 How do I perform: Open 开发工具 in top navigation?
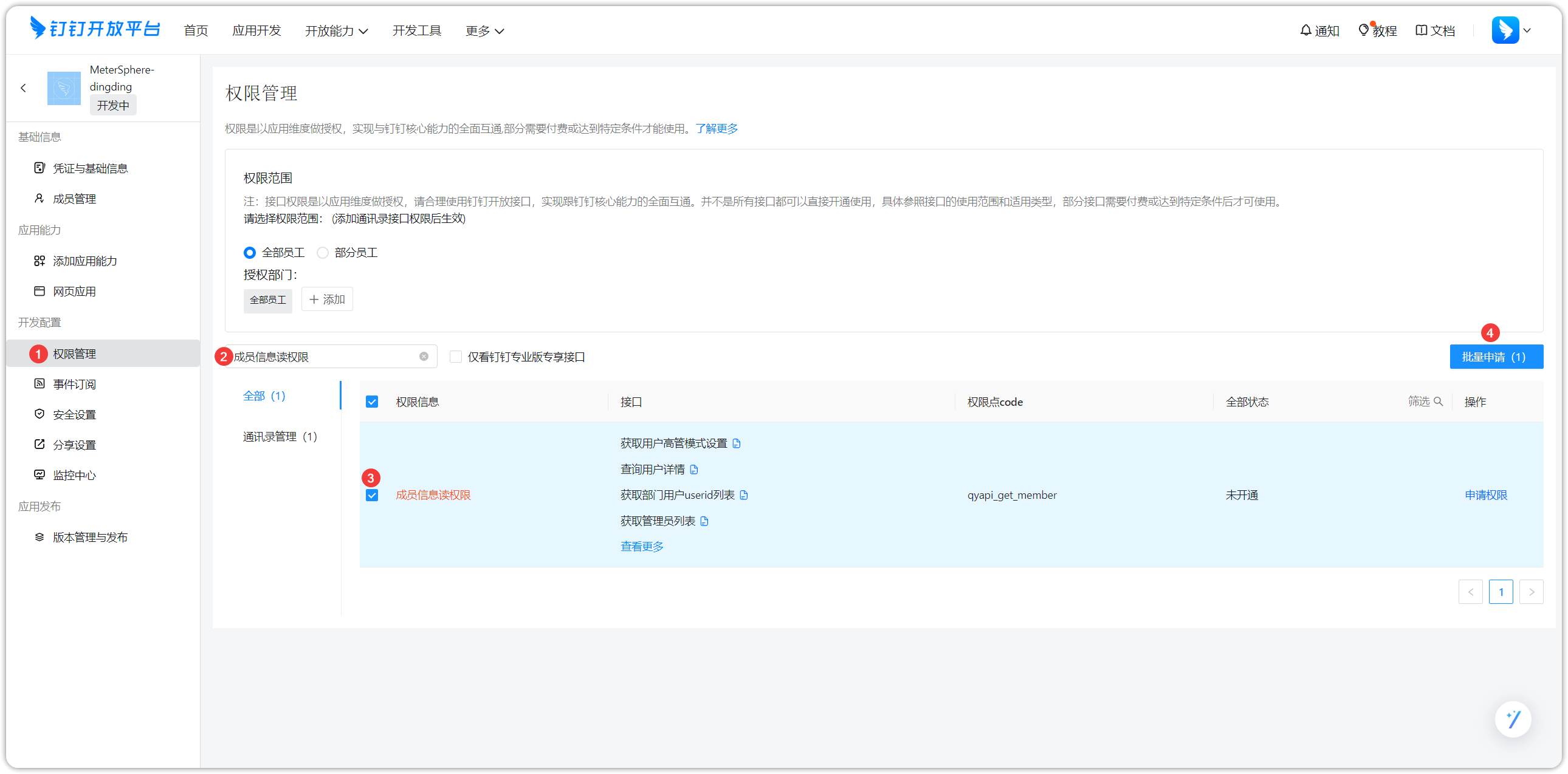(416, 30)
